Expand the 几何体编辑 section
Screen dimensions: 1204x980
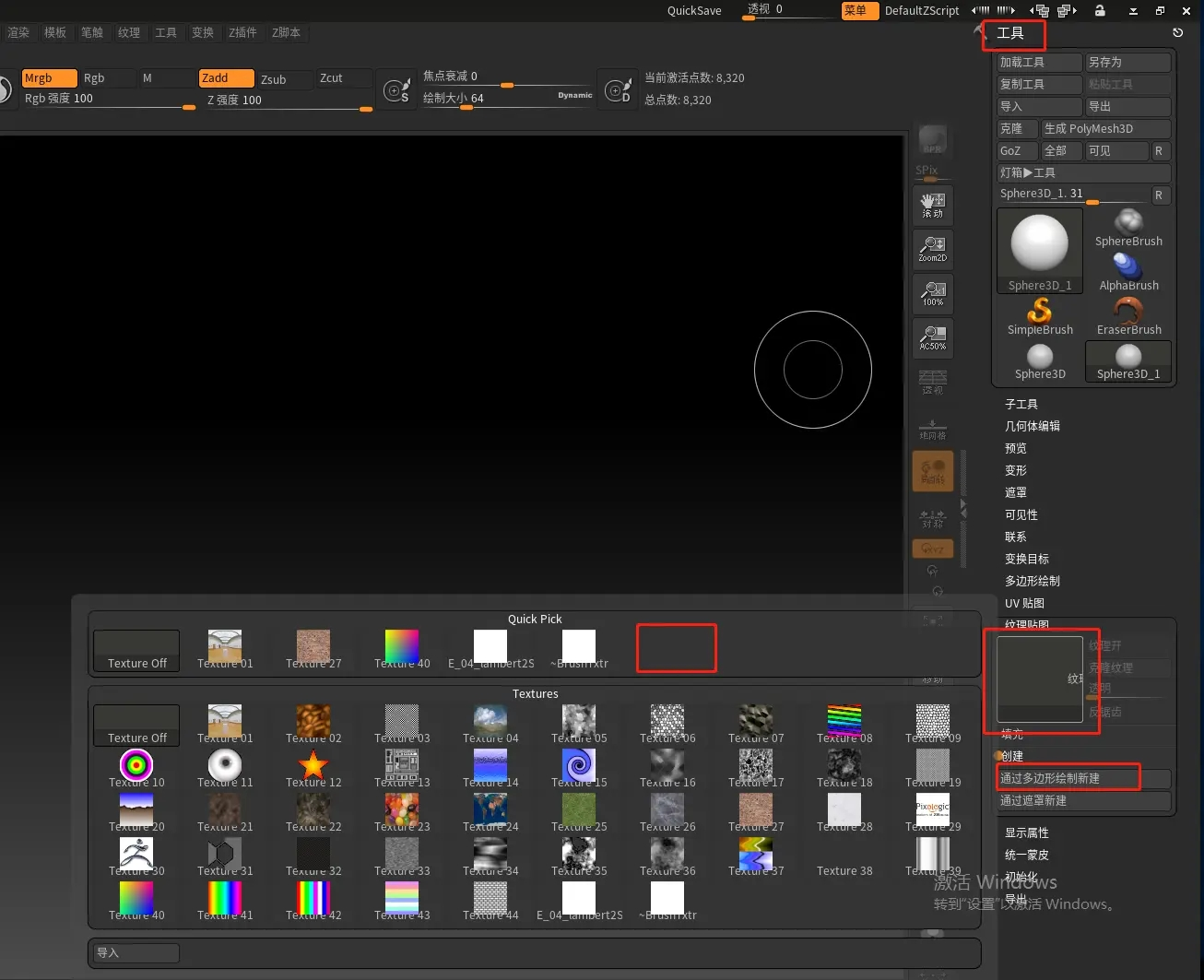pyautogui.click(x=1032, y=426)
